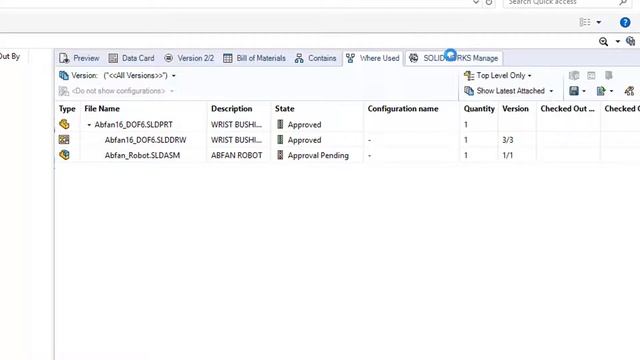
Task: Click the assembly icon for Abfan_Robot.SLDASM
Action: click(64, 155)
